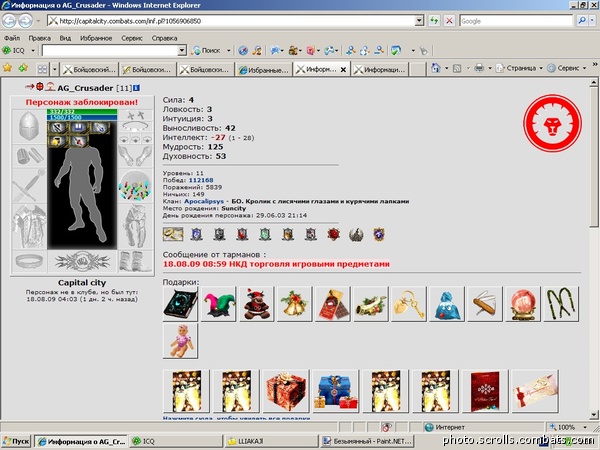Open Quick Tabs grid icon
The width and height of the screenshot is (600, 450).
pyautogui.click(x=42, y=69)
